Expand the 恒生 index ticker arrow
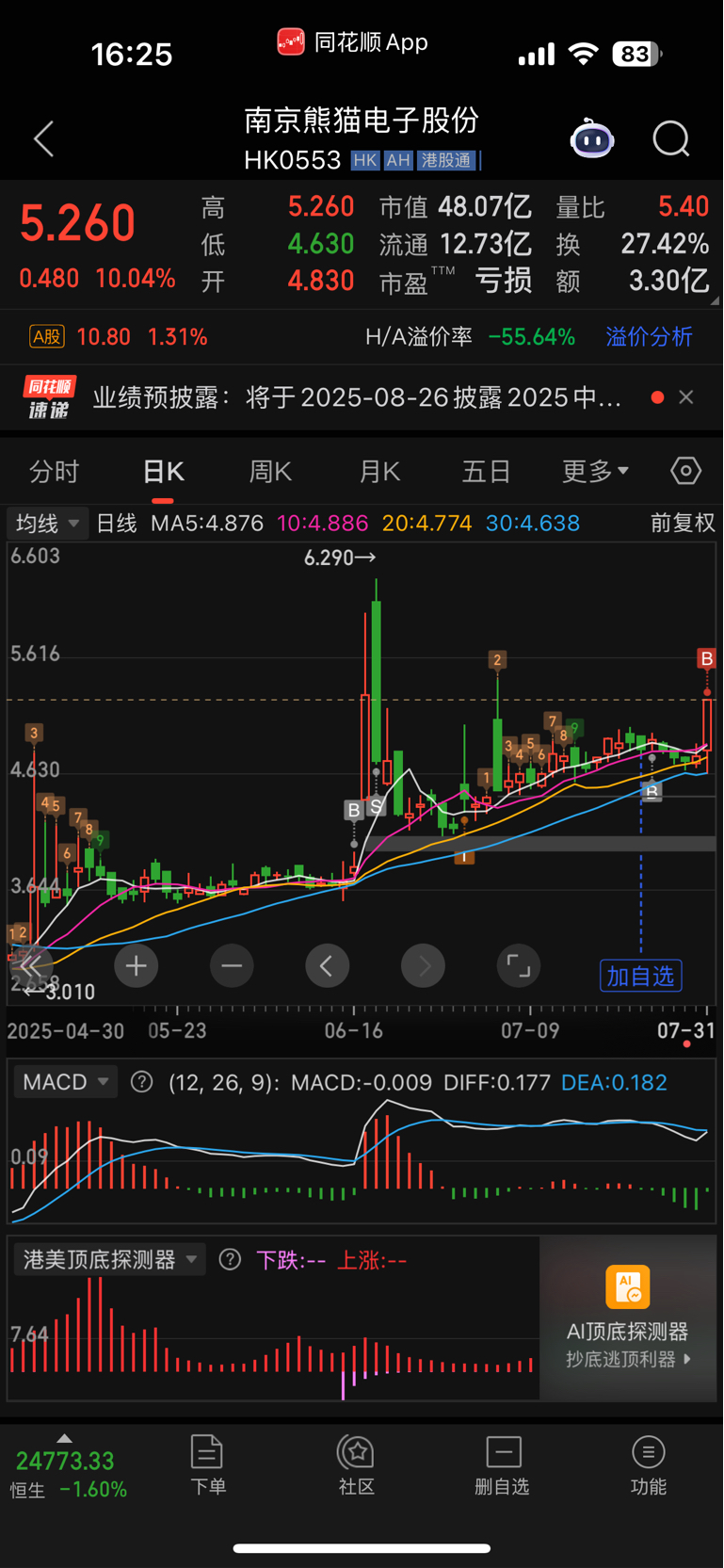The height and width of the screenshot is (1568, 724). (64, 1439)
